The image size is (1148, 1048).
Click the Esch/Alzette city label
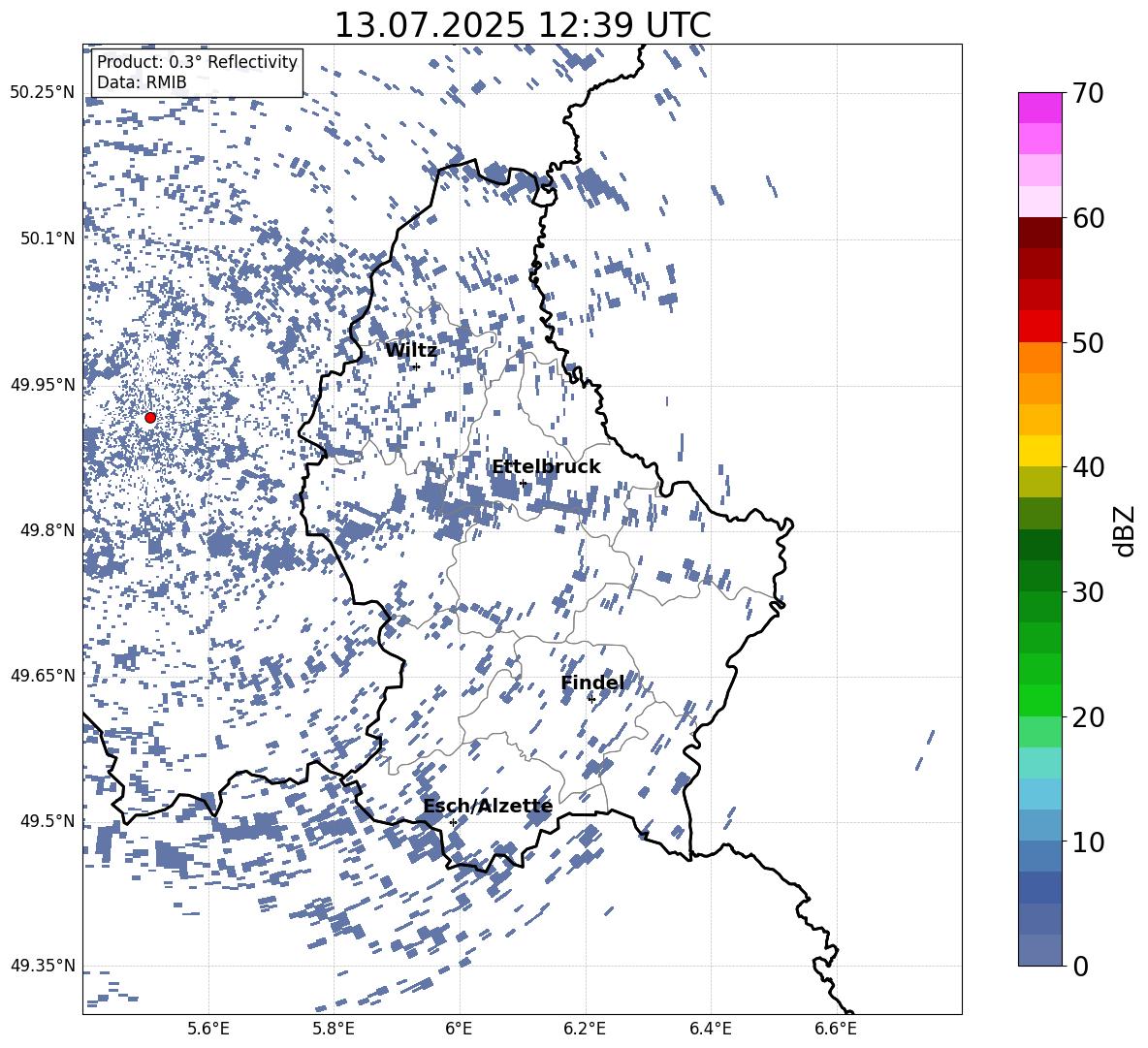[488, 806]
